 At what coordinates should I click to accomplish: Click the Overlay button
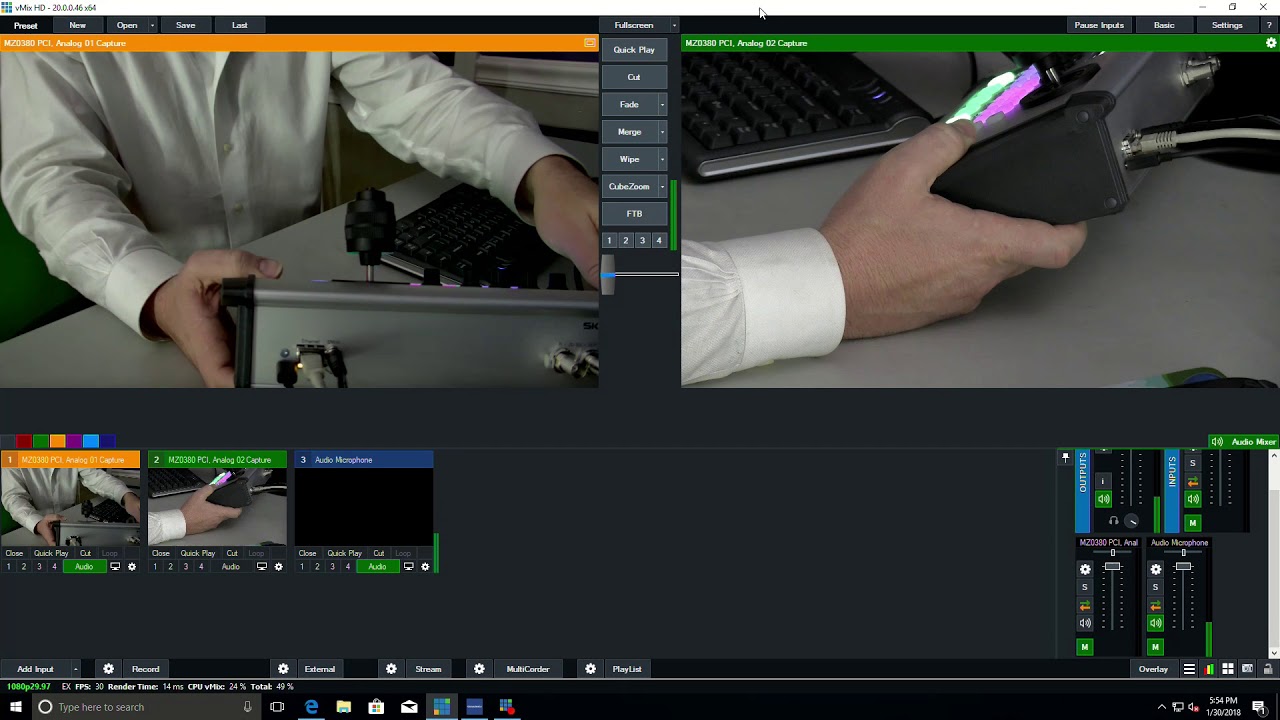1153,669
